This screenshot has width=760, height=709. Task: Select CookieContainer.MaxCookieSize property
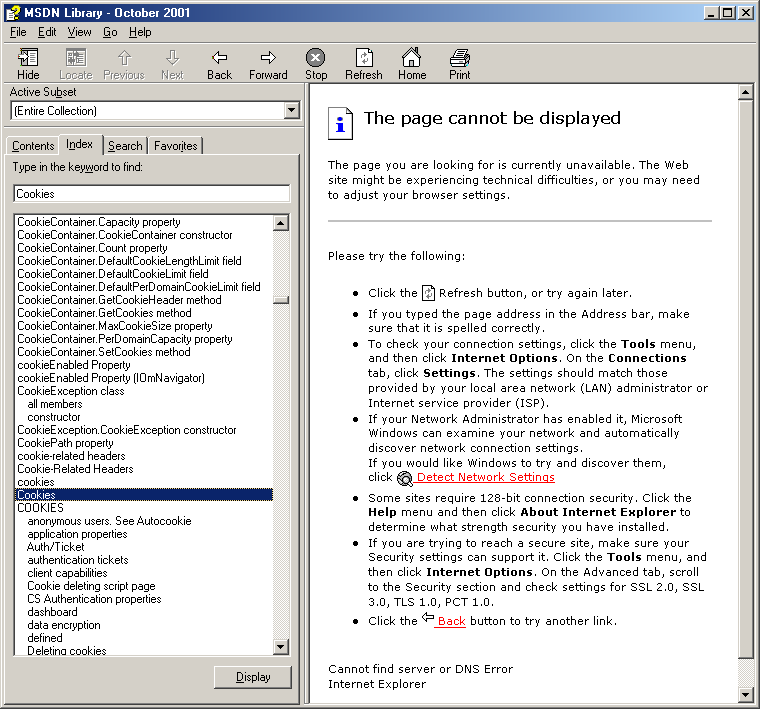[115, 326]
